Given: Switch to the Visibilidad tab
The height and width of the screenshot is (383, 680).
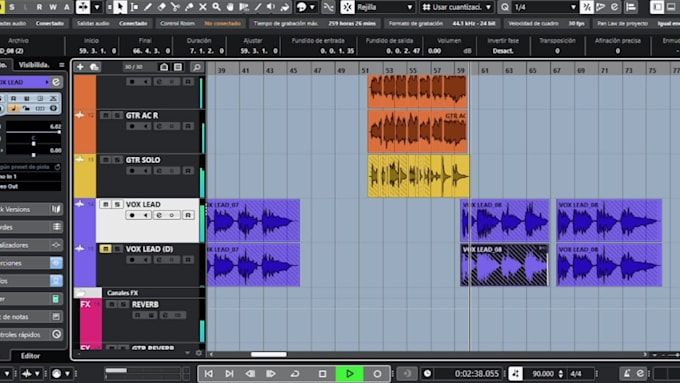Looking at the screenshot, I should (34, 65).
